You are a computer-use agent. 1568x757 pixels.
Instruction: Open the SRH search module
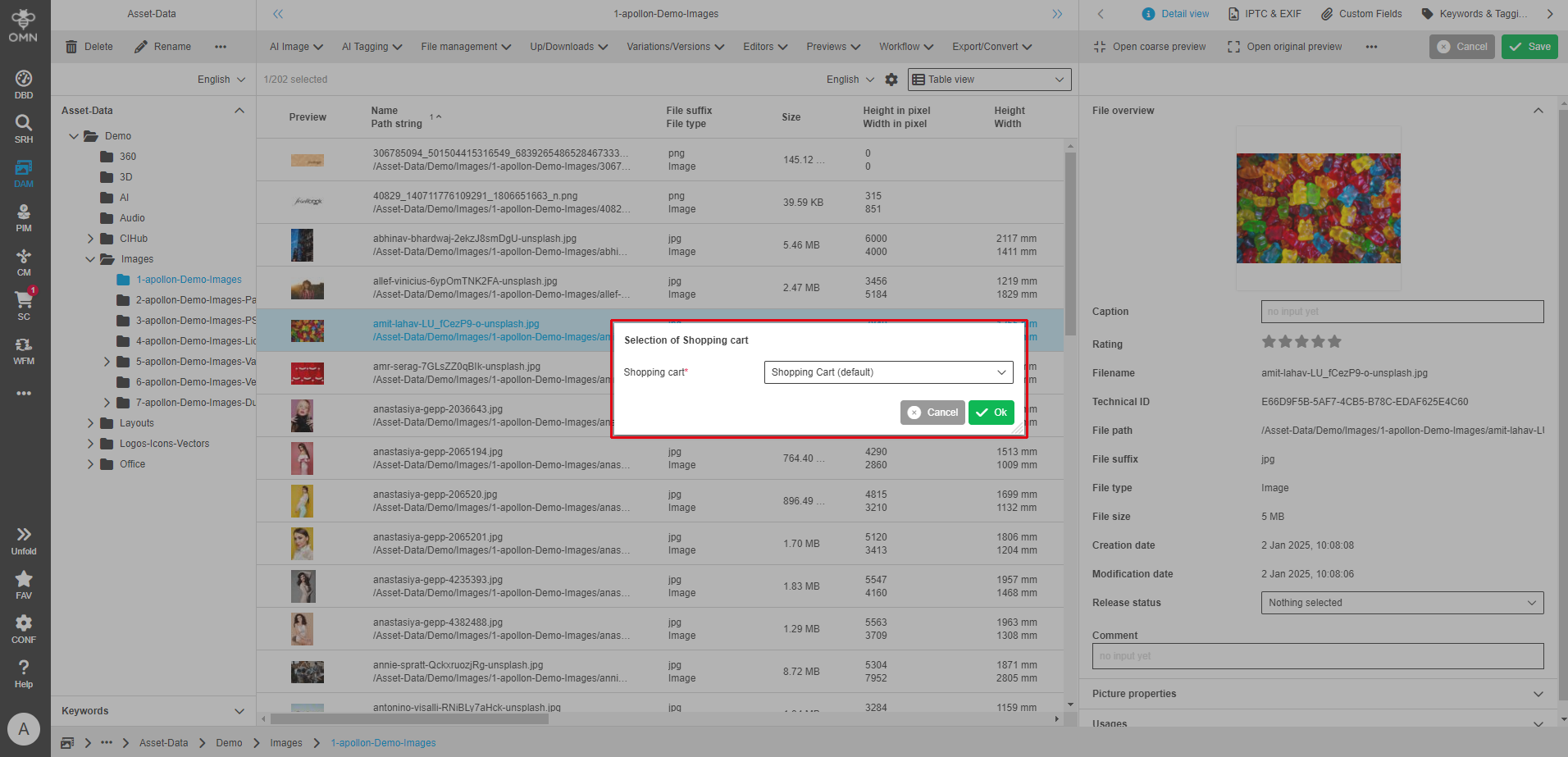24,128
